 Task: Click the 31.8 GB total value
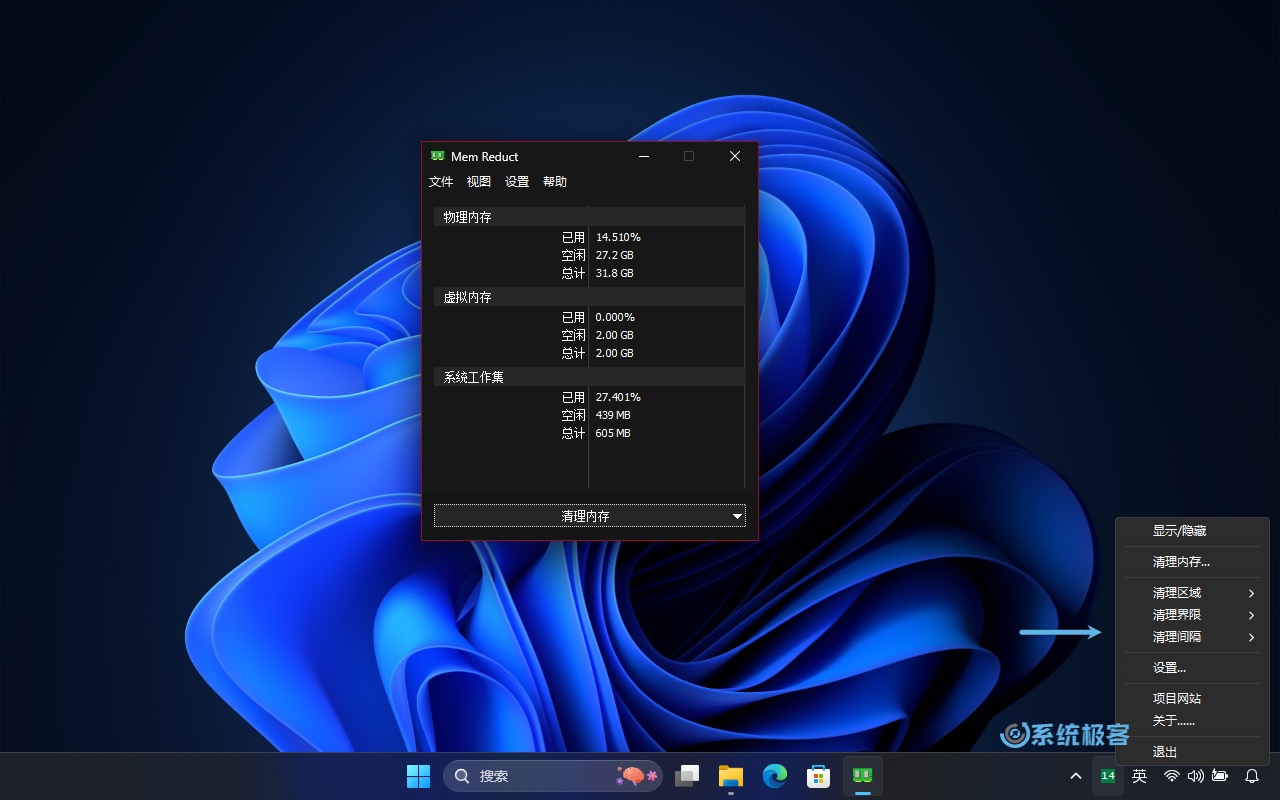click(x=615, y=273)
